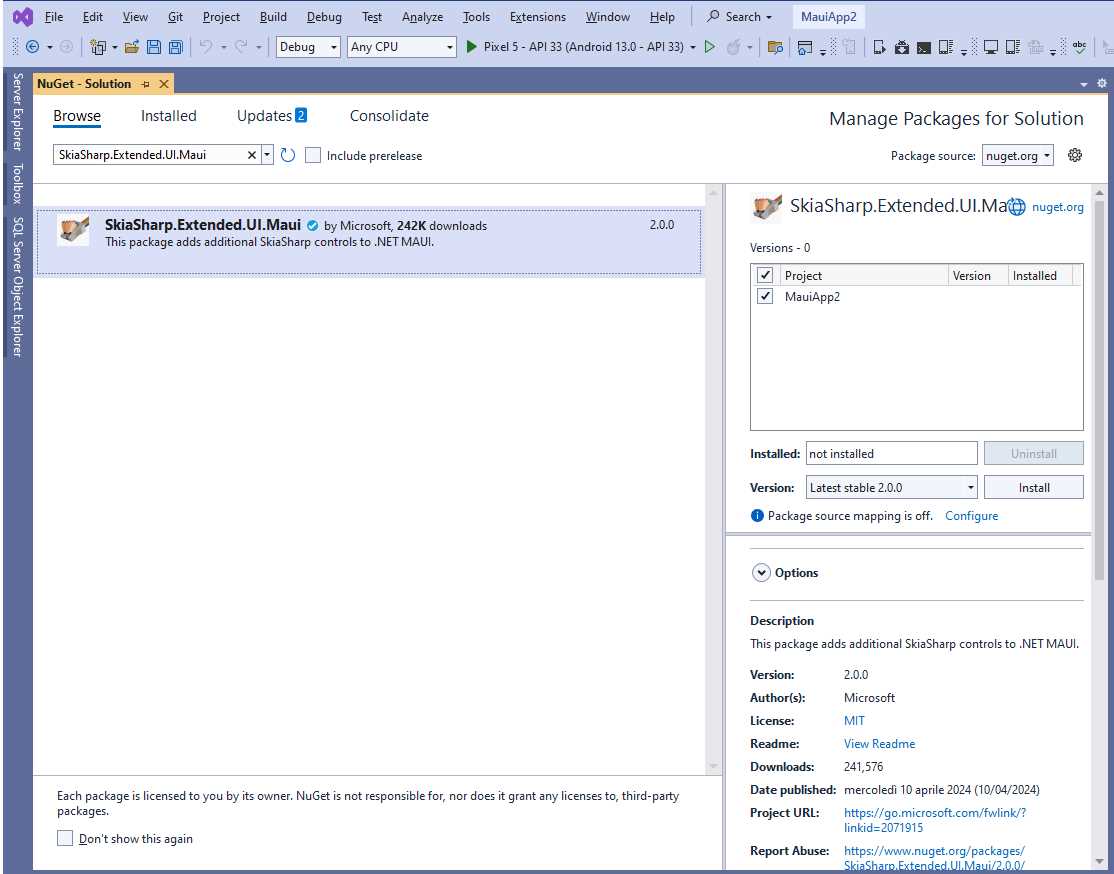Open the active files dropdown at tab bar
Viewport: 1114px width, 874px height.
tap(1083, 84)
